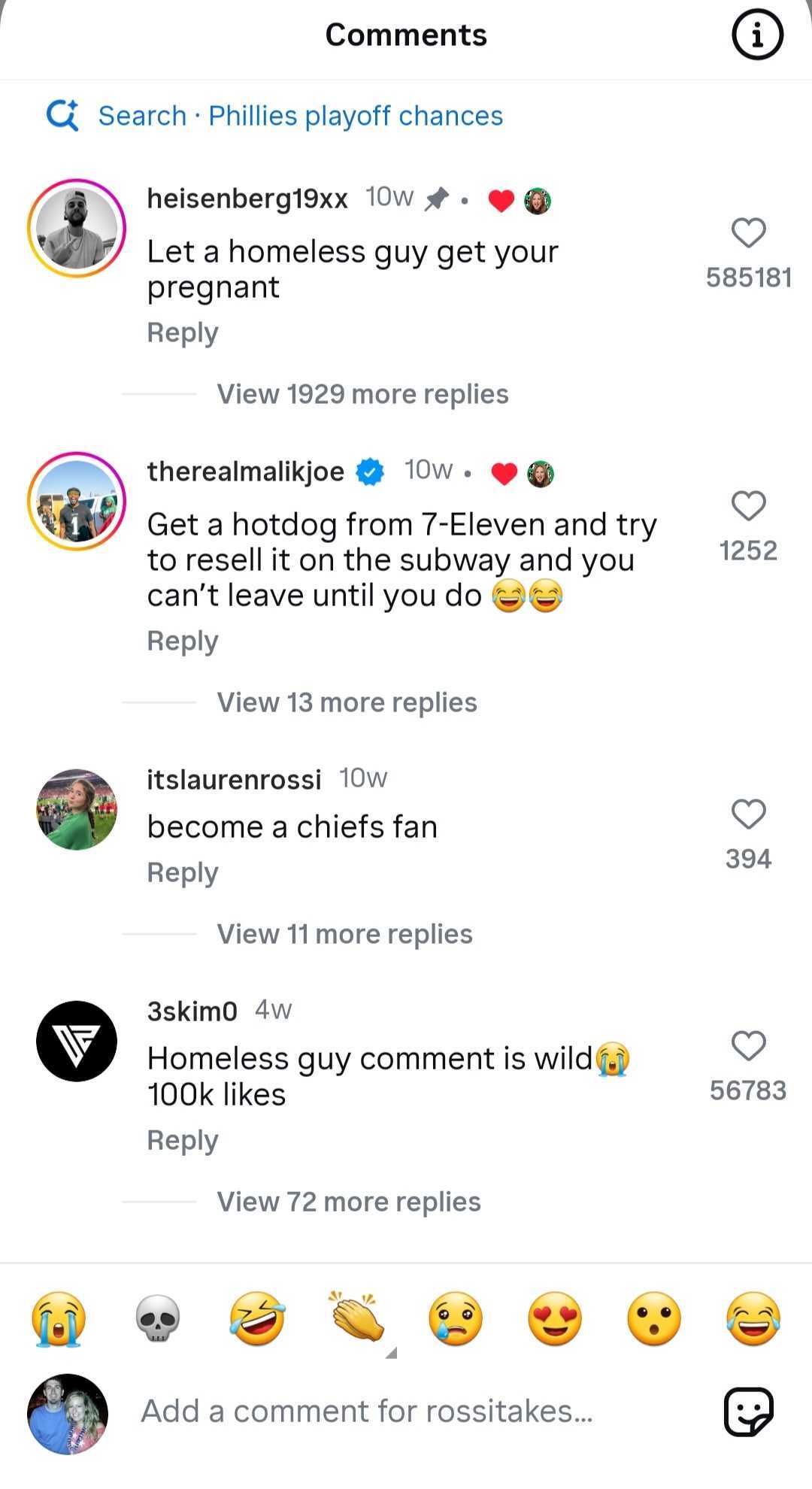Like therealmalikjoe's hotdog comment
This screenshot has width=812, height=1489.
pos(748,506)
